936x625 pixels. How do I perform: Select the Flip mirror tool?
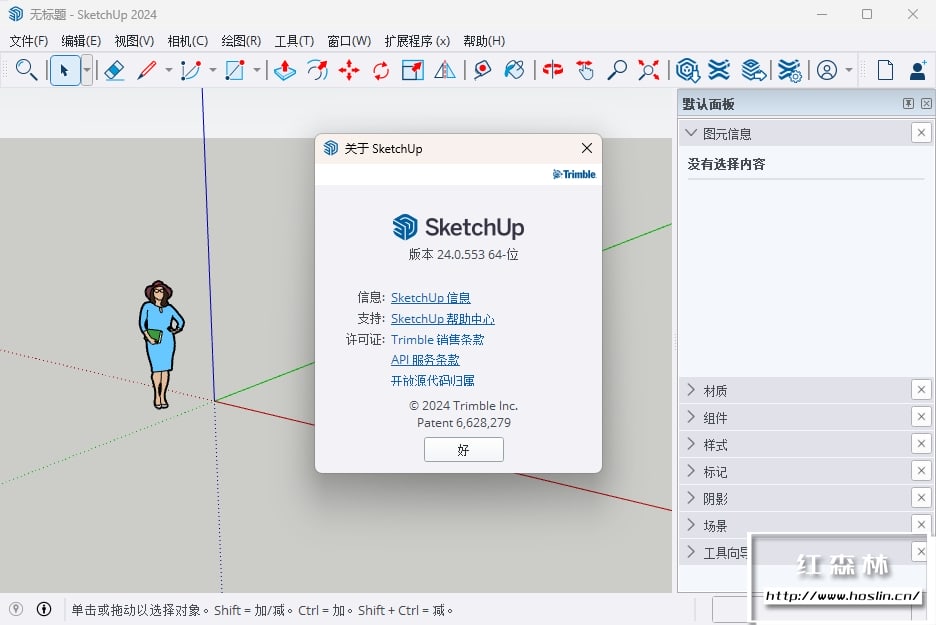pos(445,70)
